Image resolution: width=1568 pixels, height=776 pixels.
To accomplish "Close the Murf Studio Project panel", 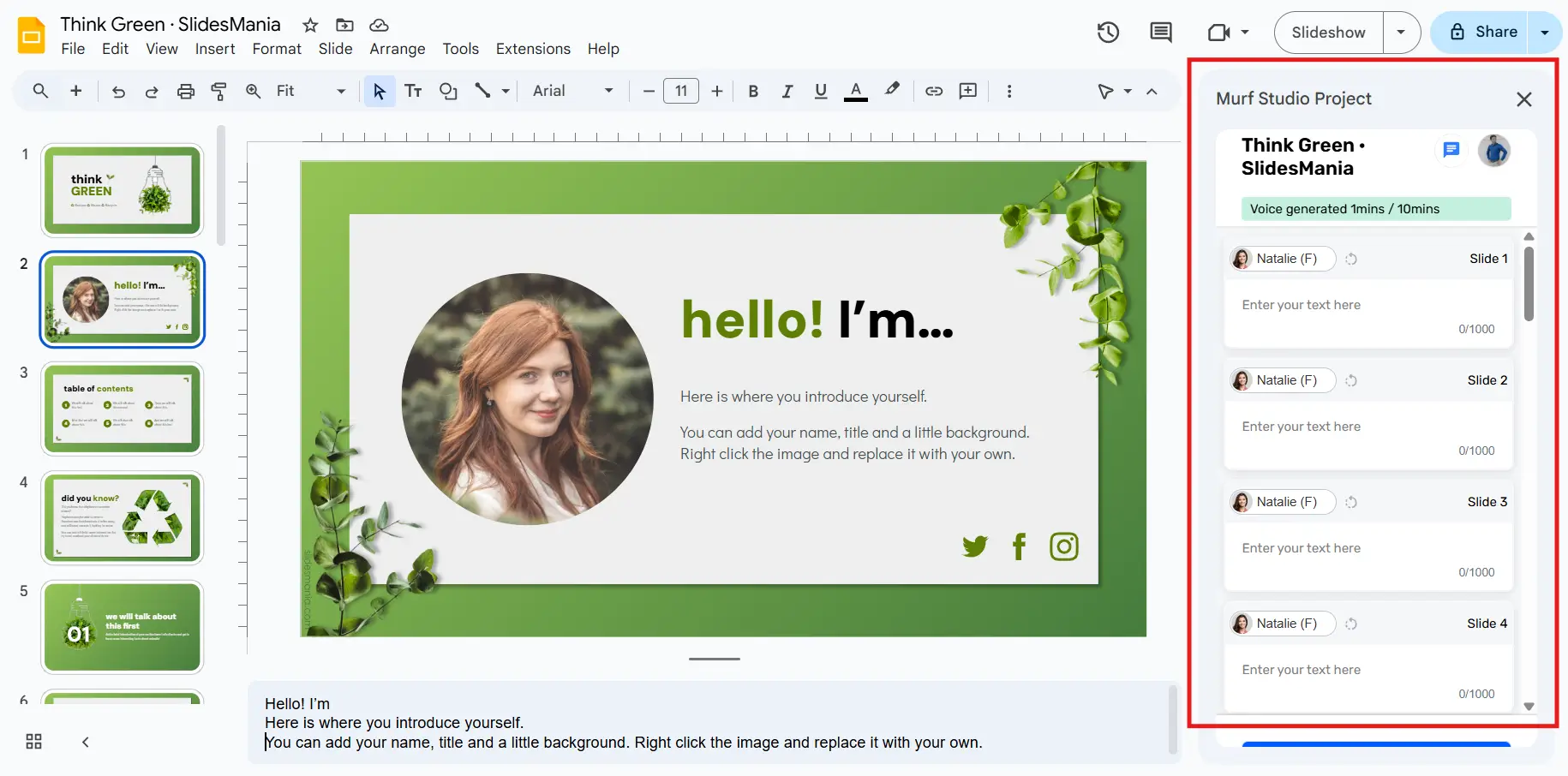I will (1523, 99).
